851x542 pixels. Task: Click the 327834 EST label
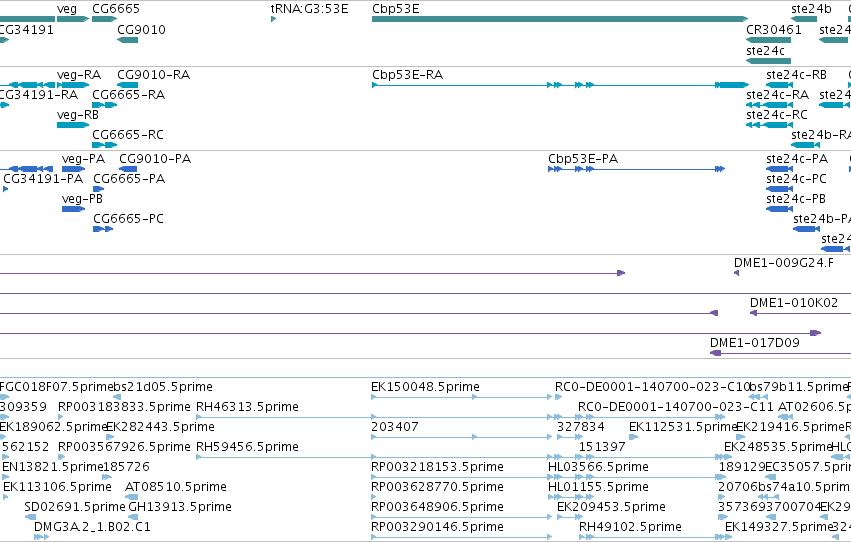(581, 426)
